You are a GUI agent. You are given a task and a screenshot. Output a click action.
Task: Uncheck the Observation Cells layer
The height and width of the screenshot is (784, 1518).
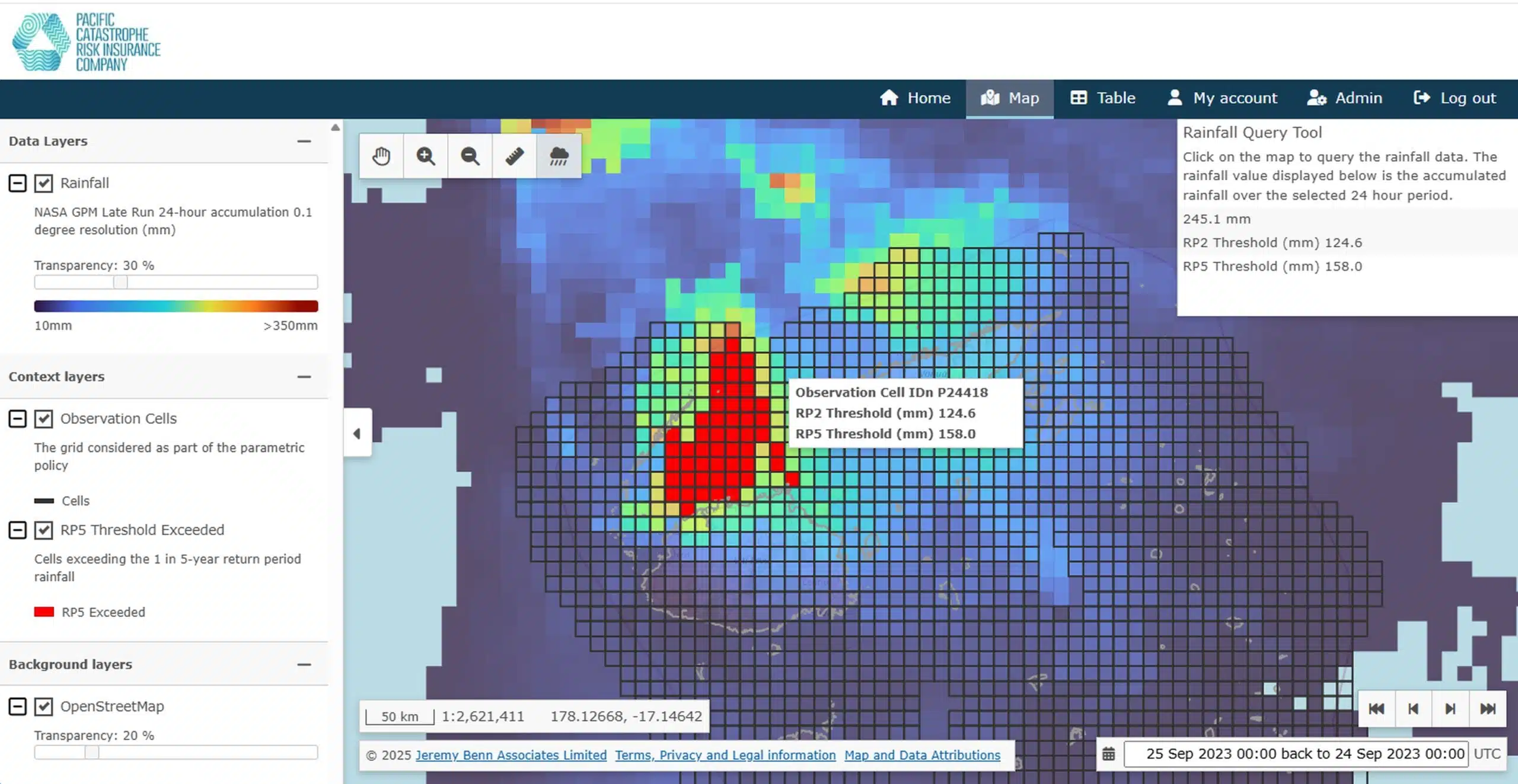click(43, 418)
